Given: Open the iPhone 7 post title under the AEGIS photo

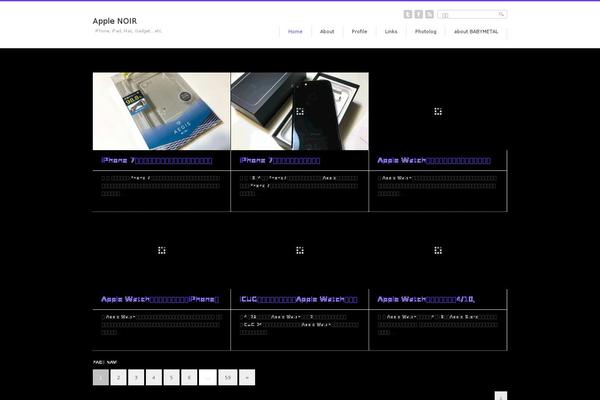Looking at the screenshot, I should coord(157,160).
